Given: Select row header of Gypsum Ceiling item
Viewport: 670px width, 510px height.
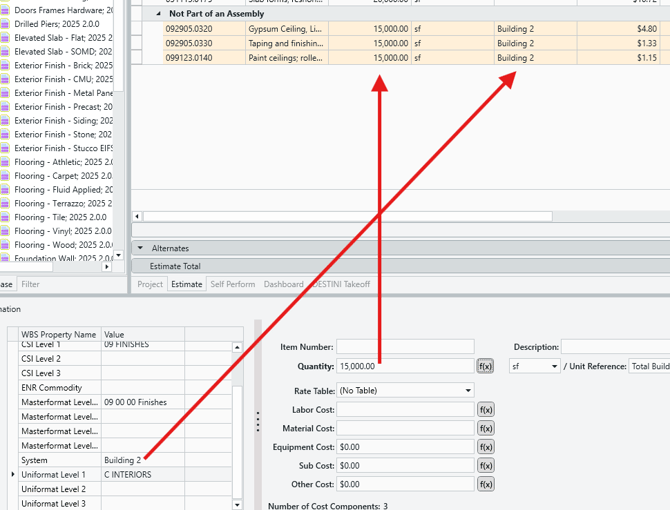Looking at the screenshot, I should click(x=151, y=29).
